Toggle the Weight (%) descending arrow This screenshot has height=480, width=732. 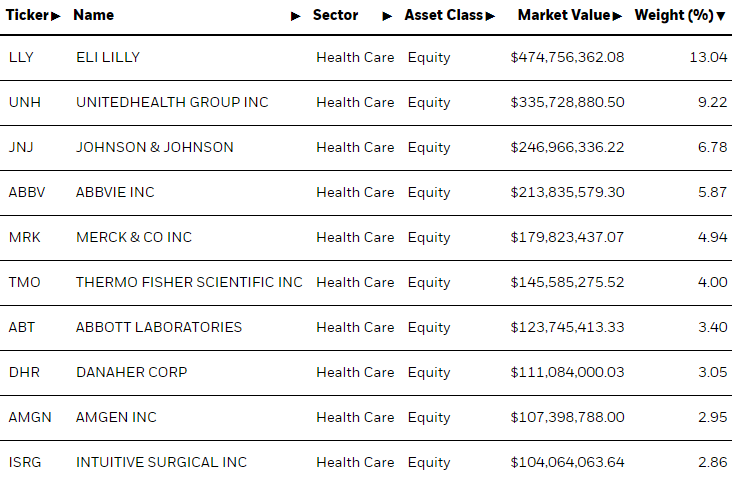[x=721, y=16]
